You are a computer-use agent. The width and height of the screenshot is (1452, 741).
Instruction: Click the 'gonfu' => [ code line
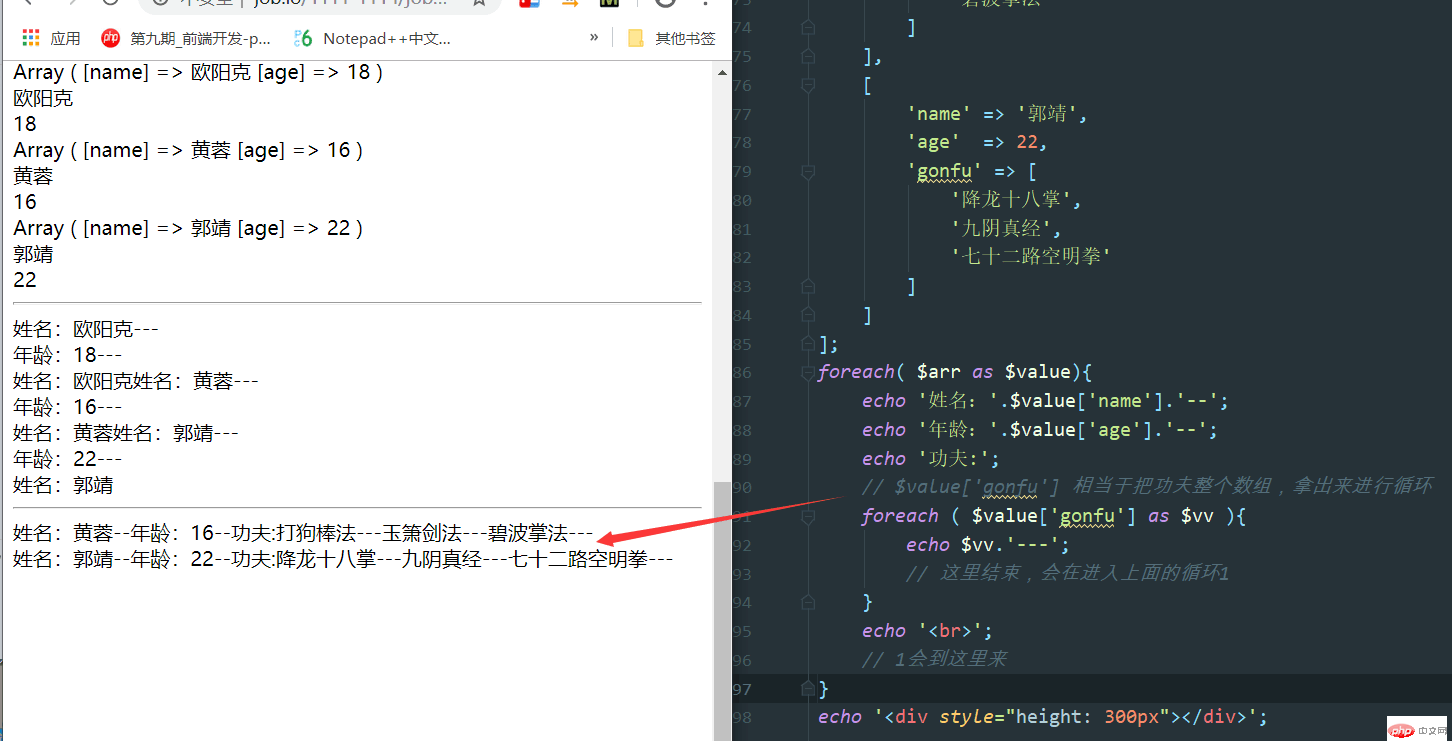coord(971,171)
